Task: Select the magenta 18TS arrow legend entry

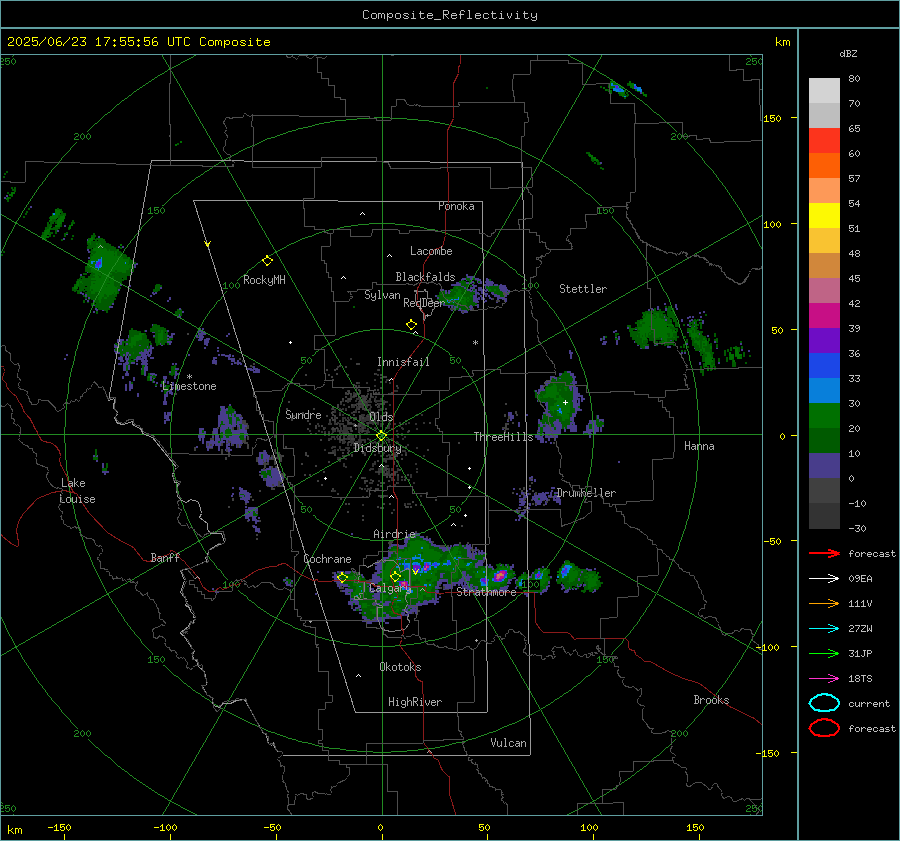Action: pyautogui.click(x=824, y=679)
